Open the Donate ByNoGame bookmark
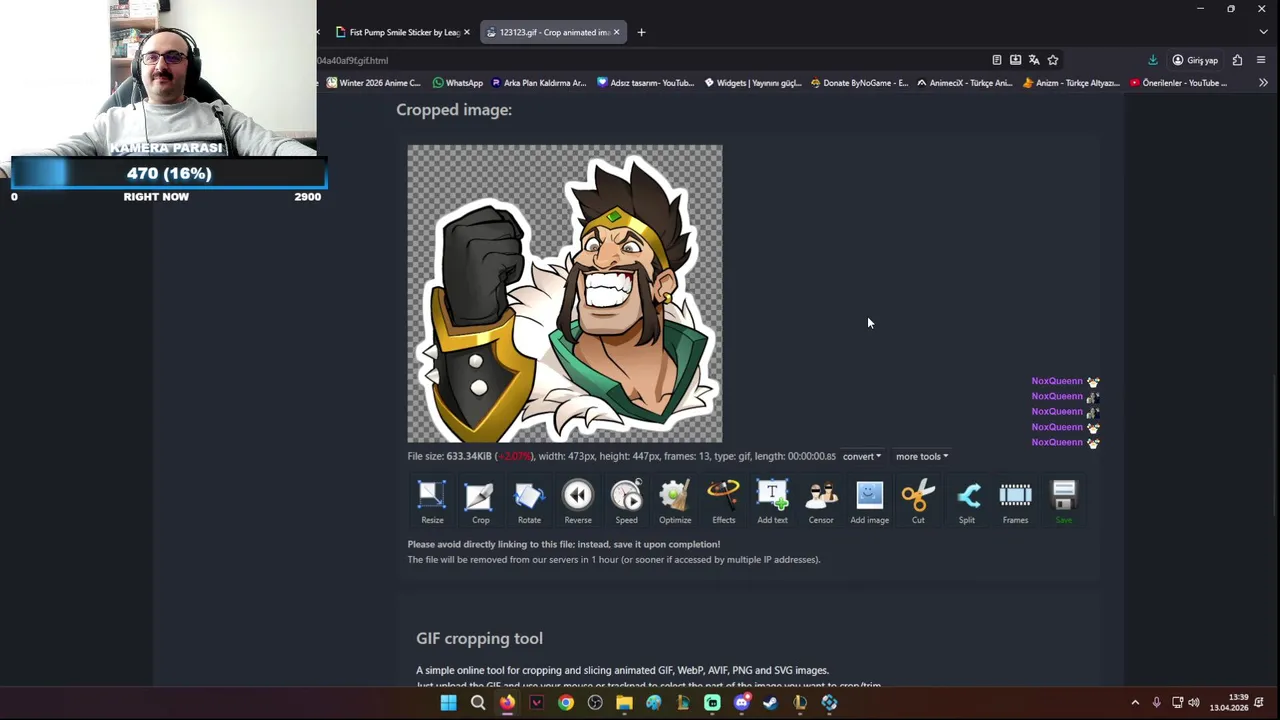The height and width of the screenshot is (720, 1280). [860, 83]
